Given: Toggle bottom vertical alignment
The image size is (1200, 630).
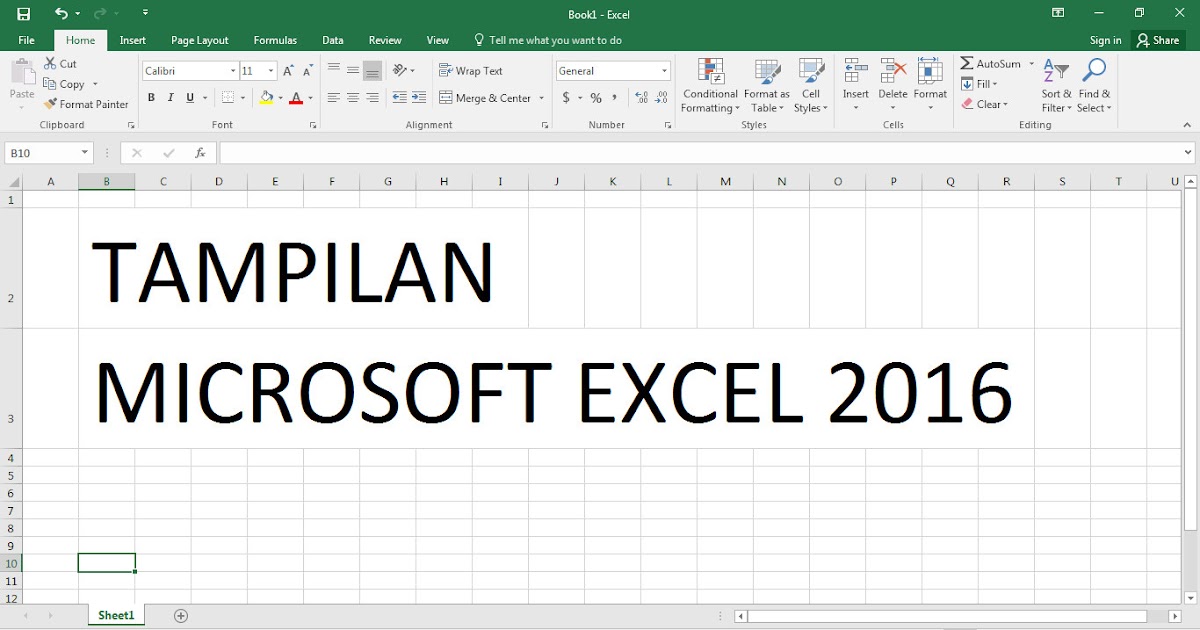Looking at the screenshot, I should click(372, 71).
